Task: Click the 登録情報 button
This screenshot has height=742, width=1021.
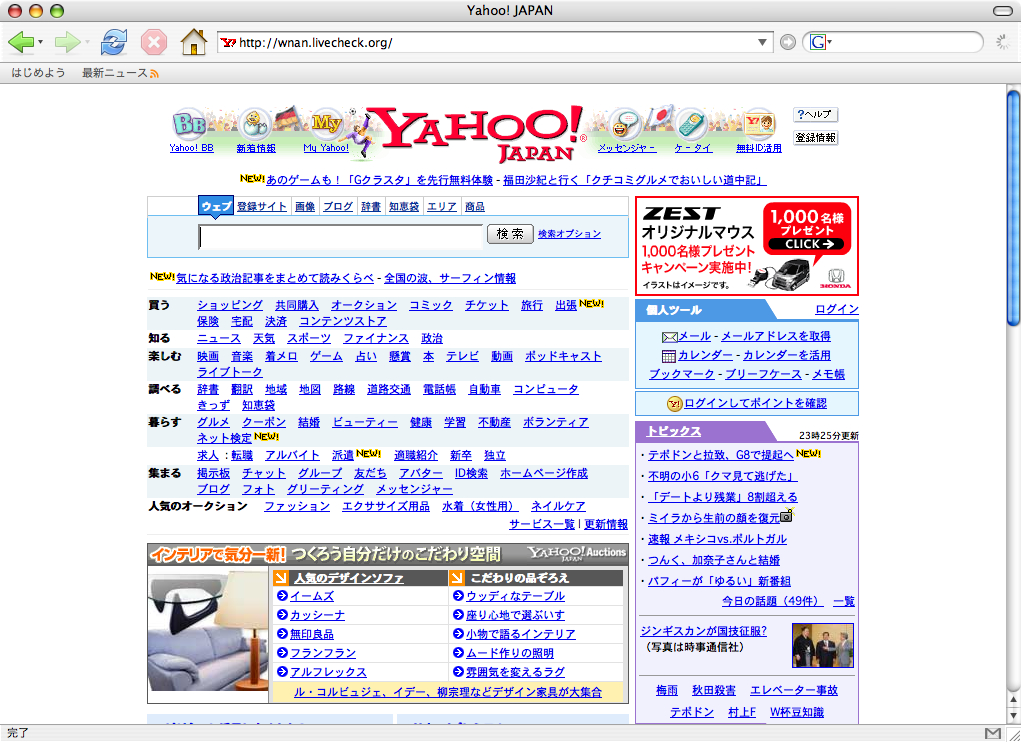Action: pyautogui.click(x=815, y=138)
